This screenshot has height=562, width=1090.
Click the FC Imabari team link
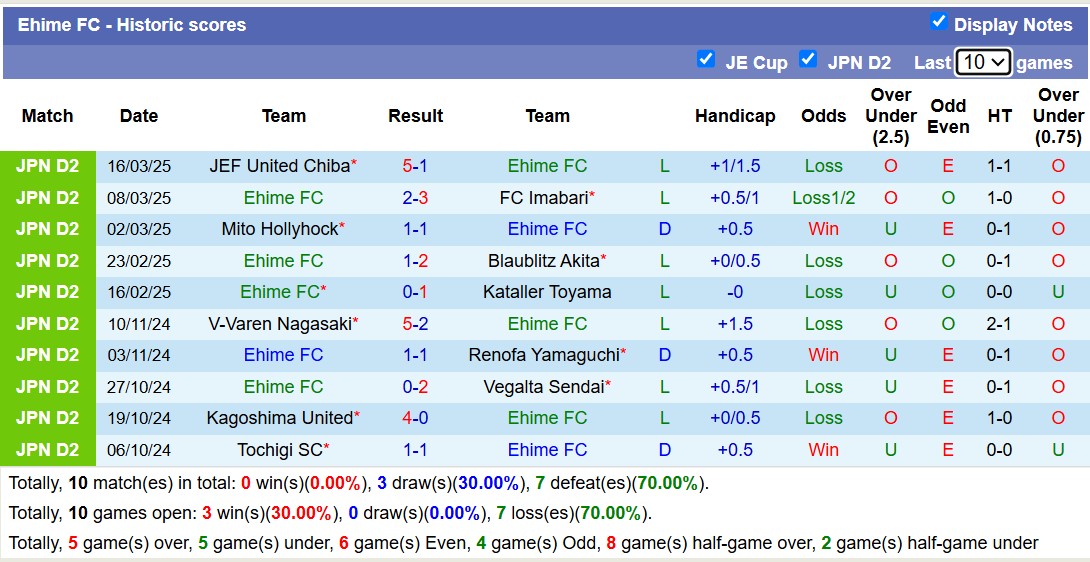(x=543, y=198)
